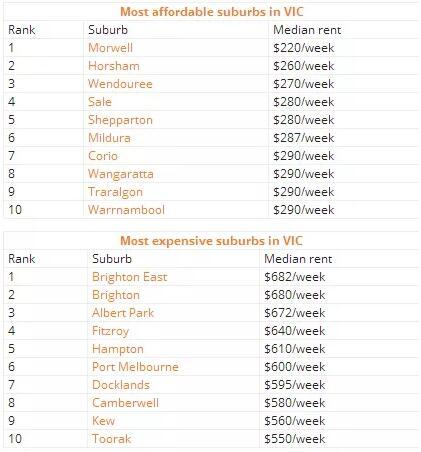
Task: Select the Sale suburb link
Action: click(100, 102)
